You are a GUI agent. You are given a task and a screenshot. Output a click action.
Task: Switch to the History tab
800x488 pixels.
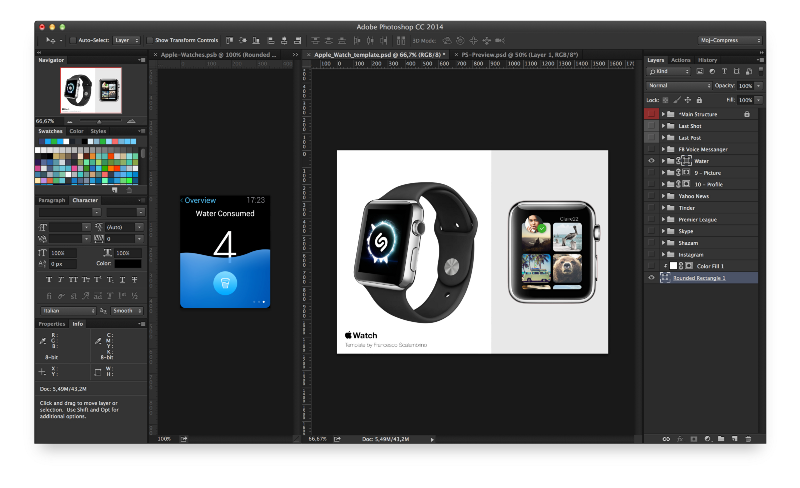tap(707, 60)
